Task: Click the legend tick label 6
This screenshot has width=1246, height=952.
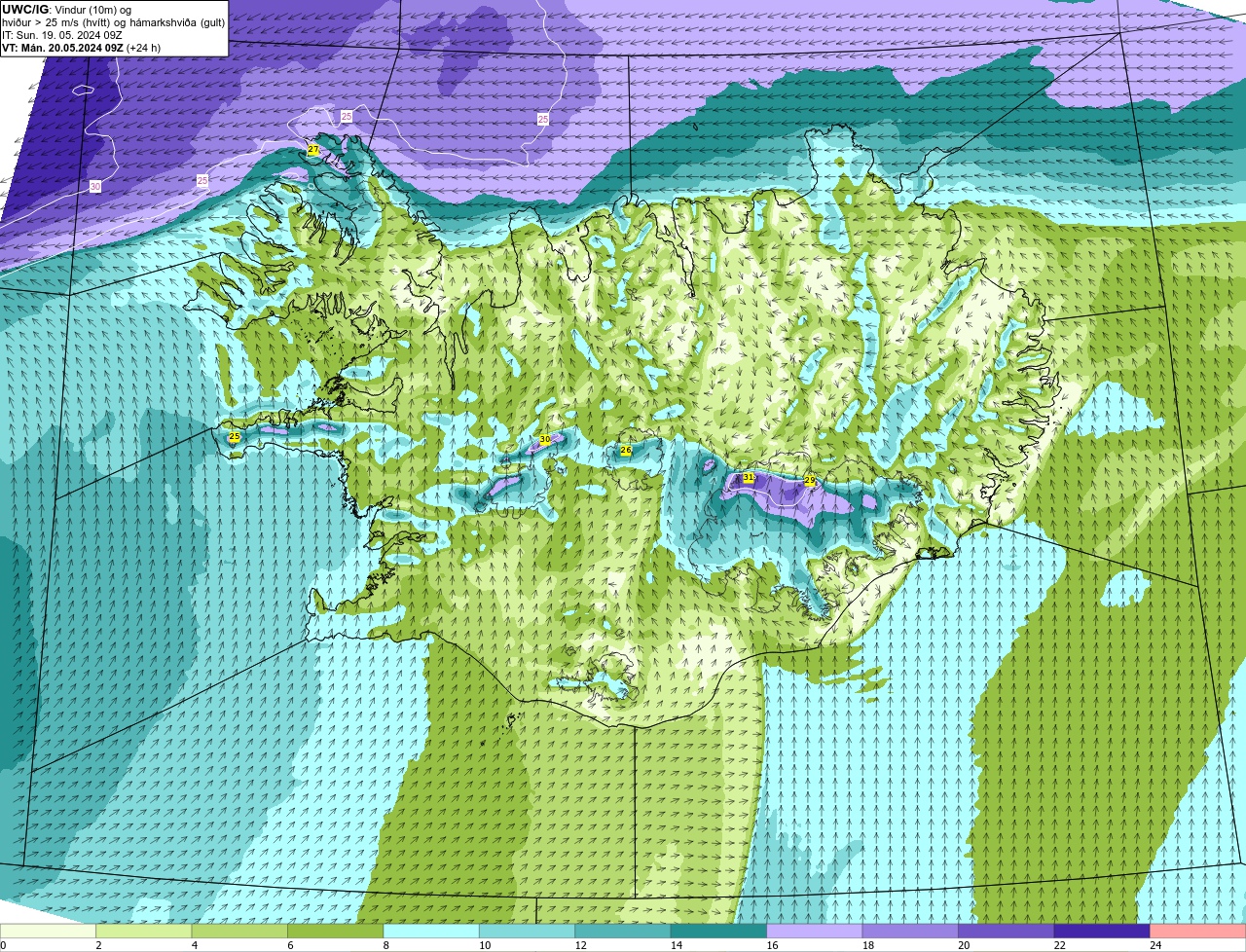Action: click(290, 945)
